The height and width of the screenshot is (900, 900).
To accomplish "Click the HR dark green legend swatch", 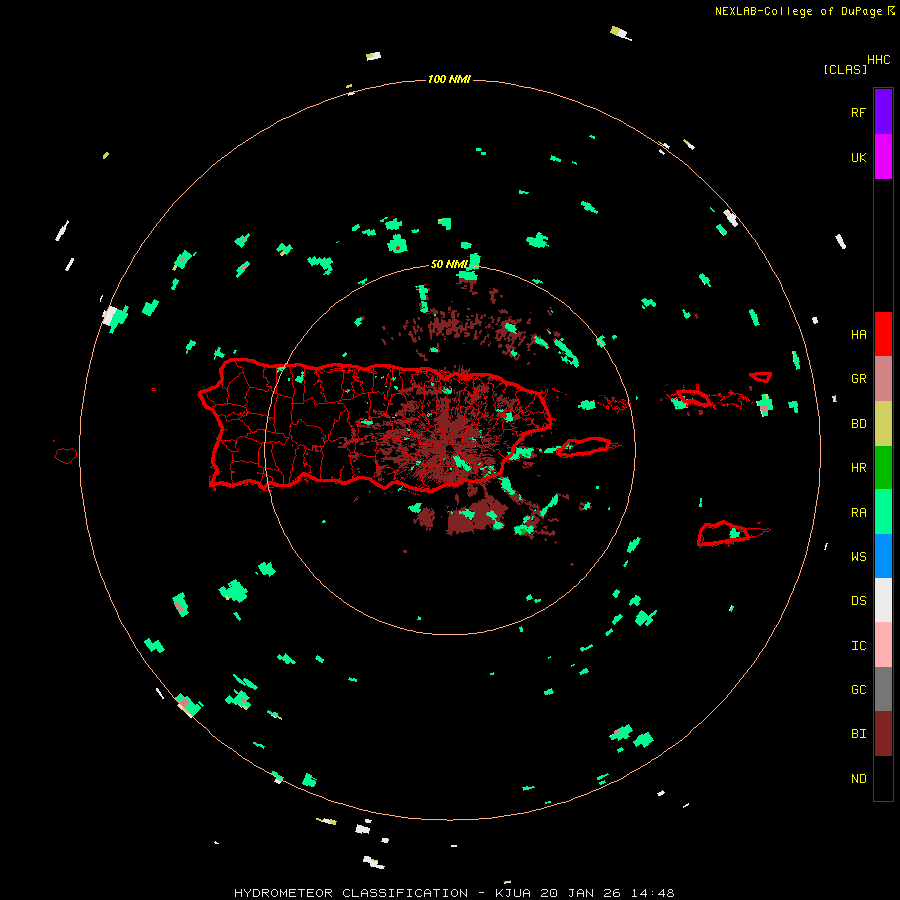I will (883, 468).
